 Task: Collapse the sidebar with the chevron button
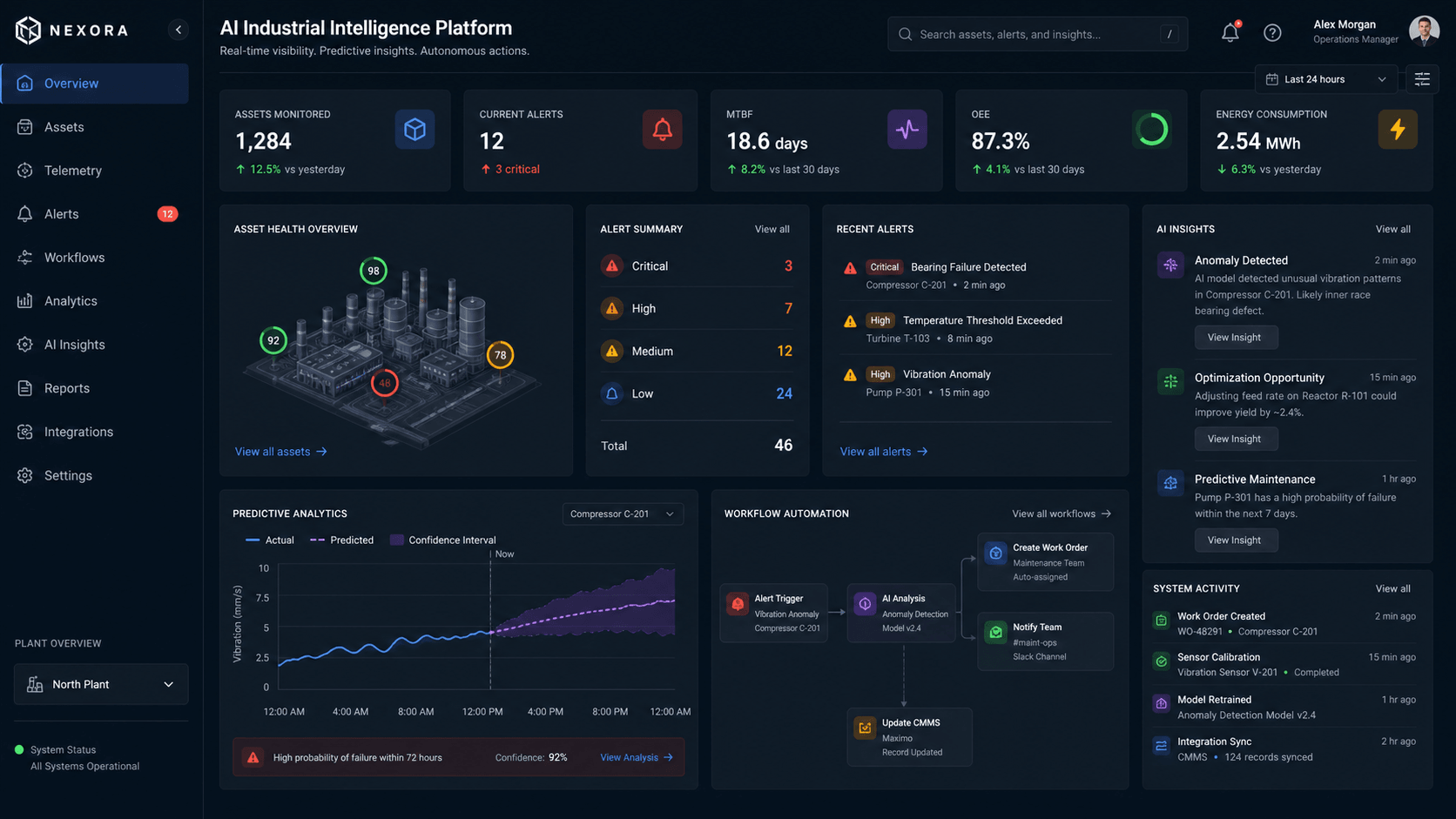point(179,30)
